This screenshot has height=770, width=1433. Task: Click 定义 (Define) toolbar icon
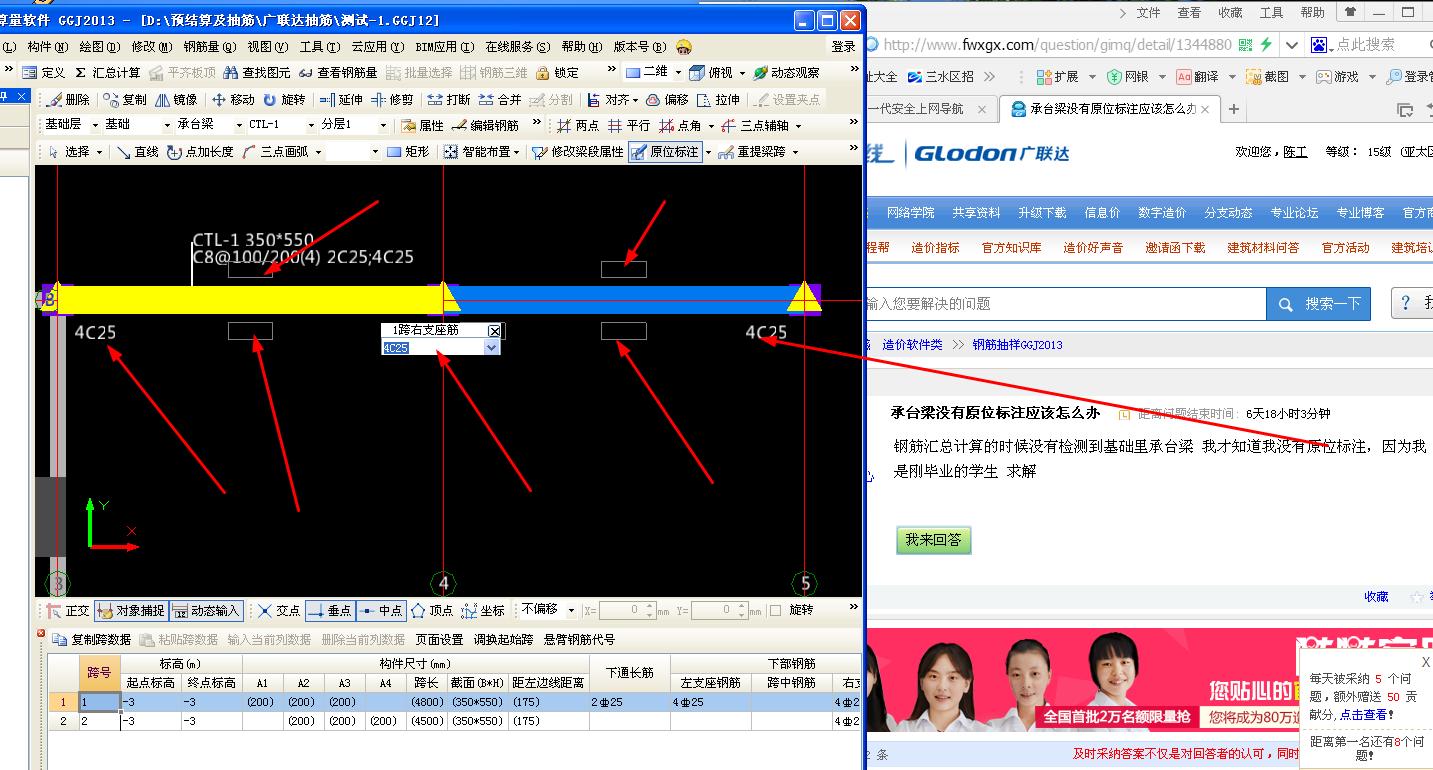pos(44,73)
